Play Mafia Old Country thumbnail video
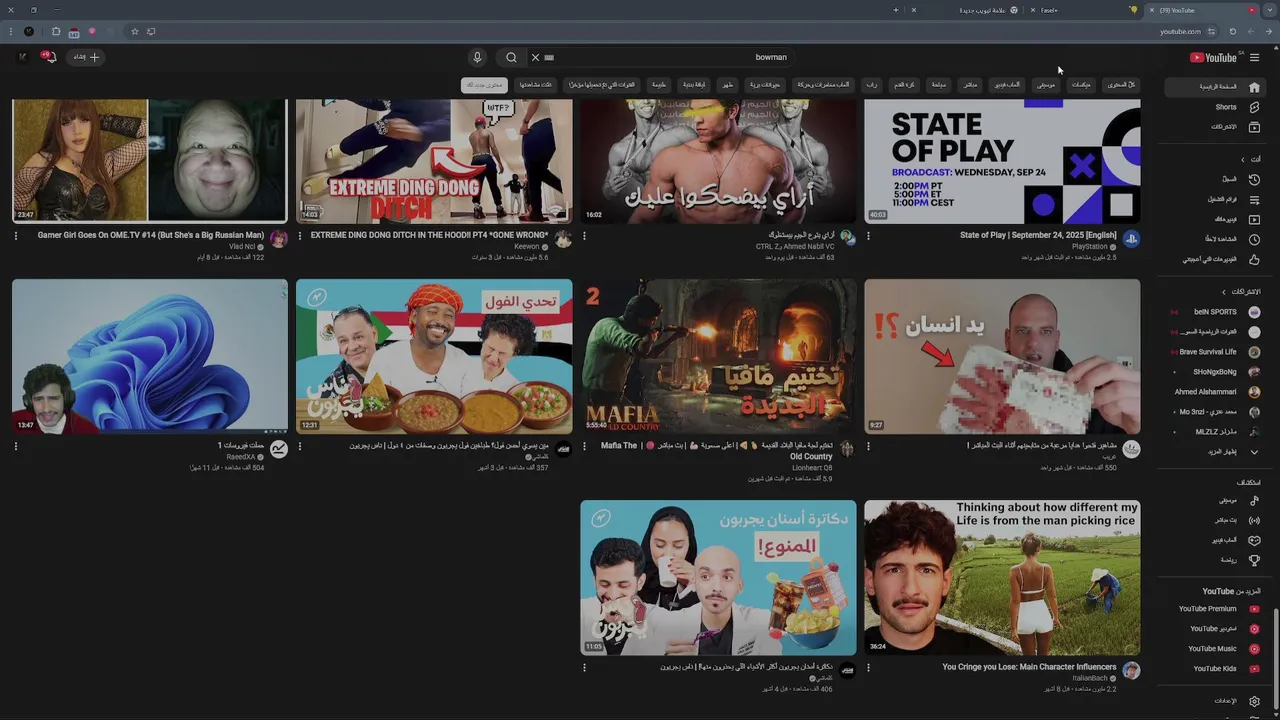Viewport: 1280px width, 720px height. click(718, 356)
